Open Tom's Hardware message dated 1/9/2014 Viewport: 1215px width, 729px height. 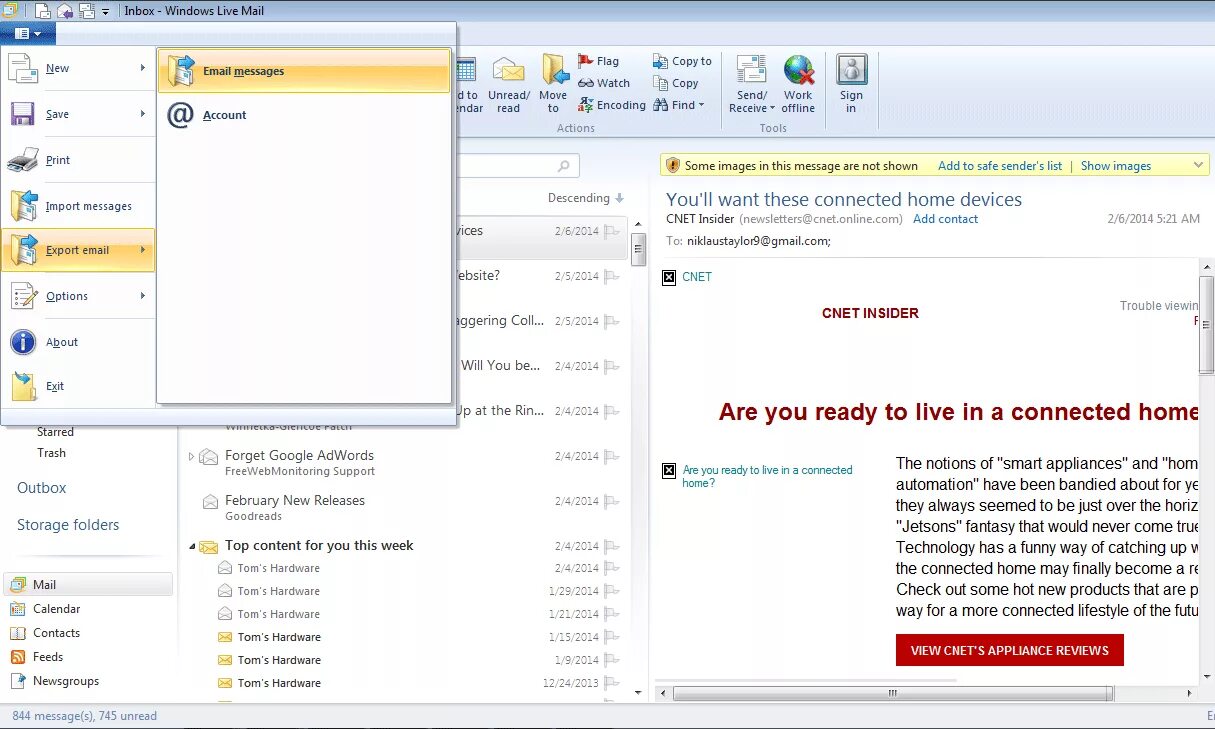[x=404, y=660]
